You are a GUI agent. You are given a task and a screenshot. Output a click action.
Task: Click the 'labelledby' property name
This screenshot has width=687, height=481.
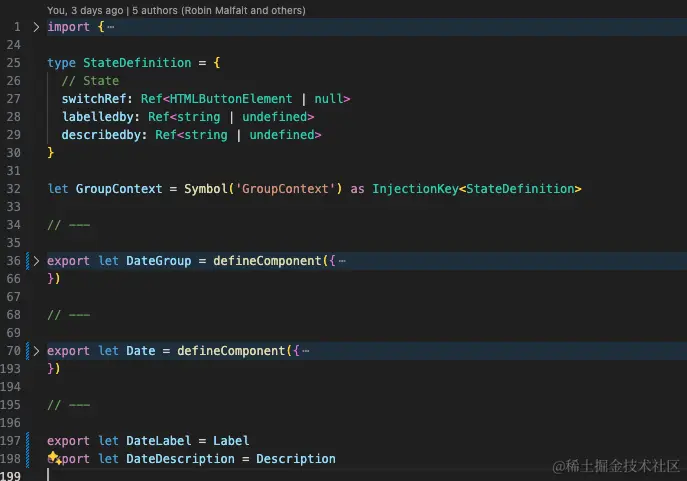(98, 117)
